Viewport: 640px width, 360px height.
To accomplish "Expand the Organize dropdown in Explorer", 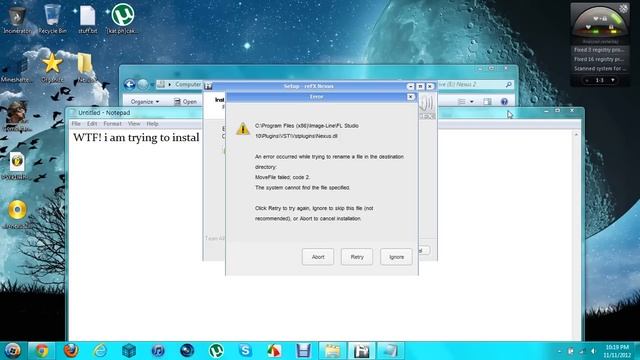I will coord(145,102).
